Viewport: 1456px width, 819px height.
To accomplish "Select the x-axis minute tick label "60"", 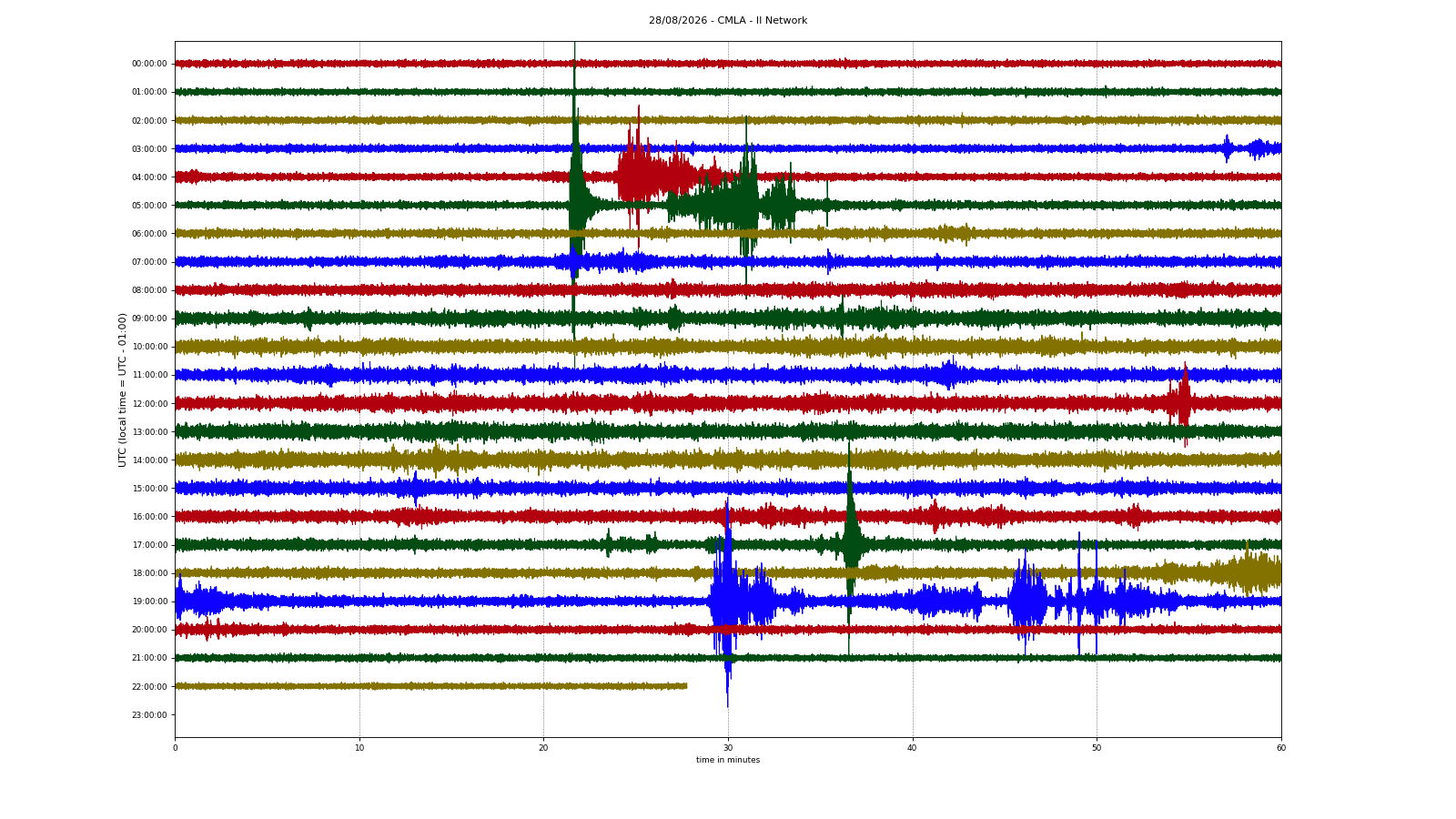I will click(1281, 748).
